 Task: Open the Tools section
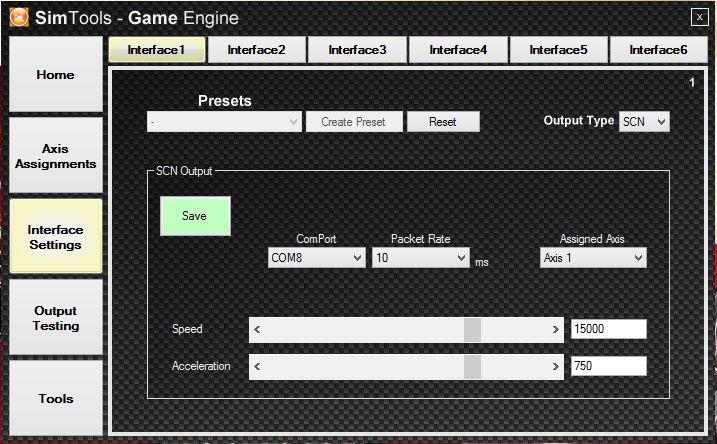(x=56, y=398)
